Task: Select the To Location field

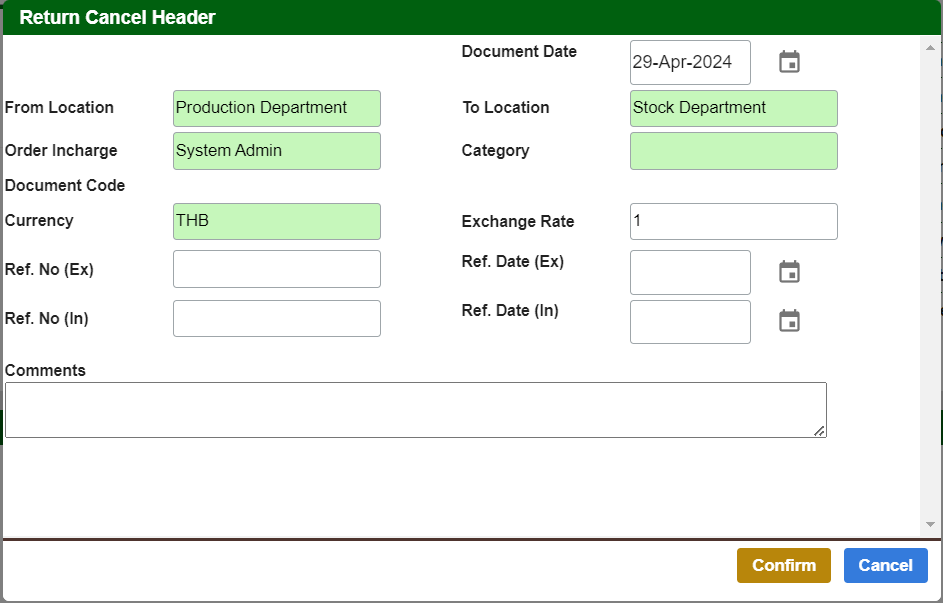Action: 733,108
